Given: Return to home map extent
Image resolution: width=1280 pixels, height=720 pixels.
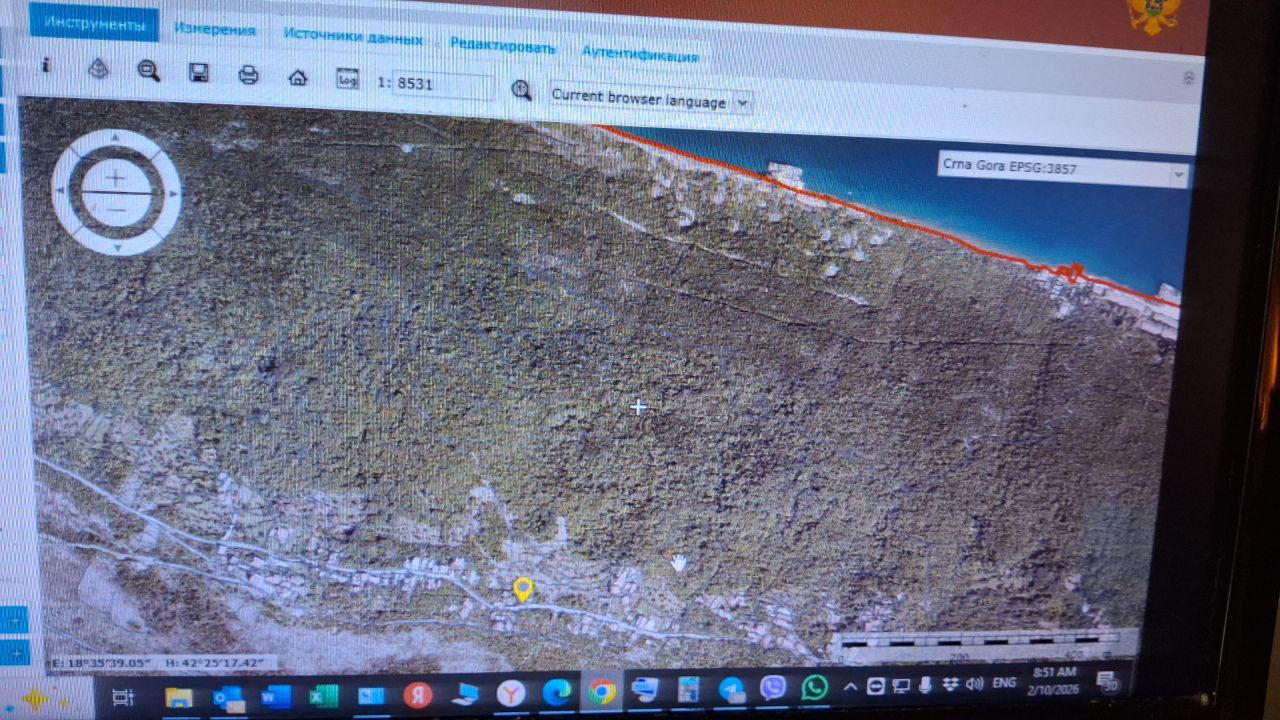Looking at the screenshot, I should 297,77.
